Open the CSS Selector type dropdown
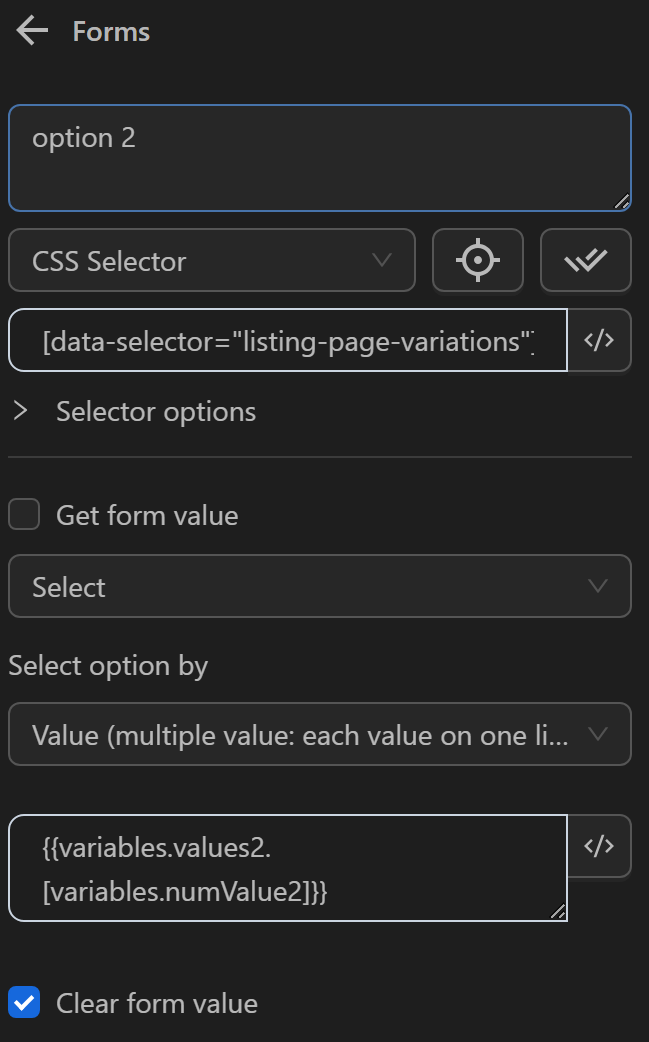 [x=211, y=261]
